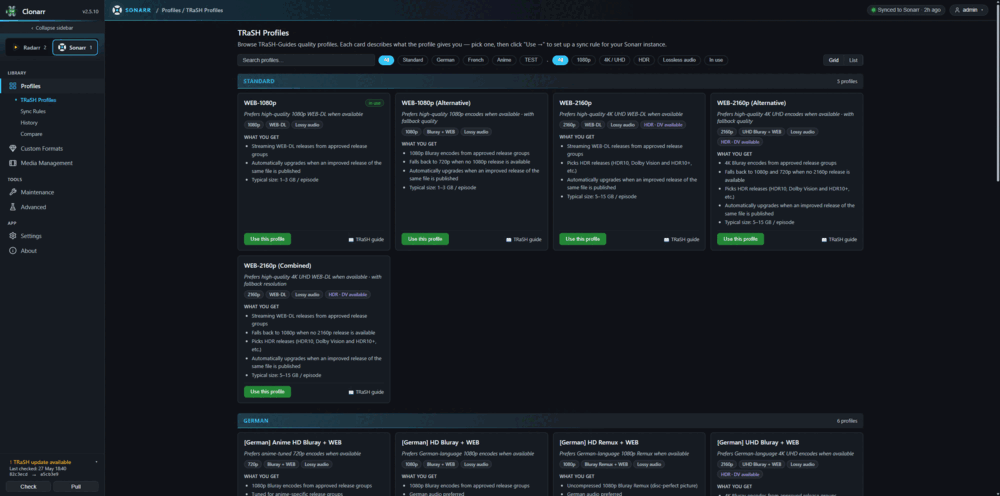1000x496 pixels.
Task: Switch to Sonarr instance tab
Action: (75, 48)
